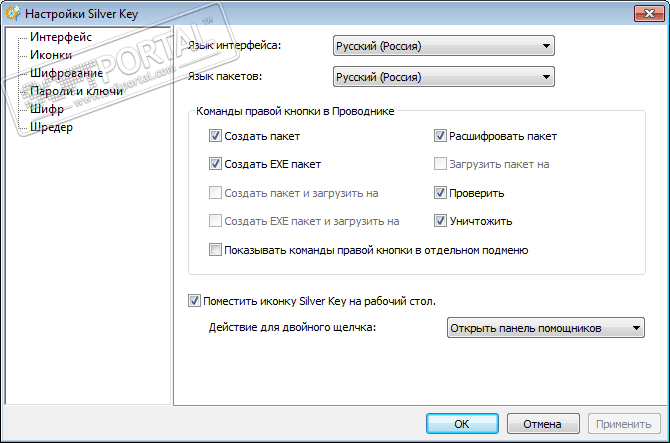This screenshot has width=670, height=443.
Task: Expand the Язык интерфейса dropdown
Action: pyautogui.click(x=443, y=45)
